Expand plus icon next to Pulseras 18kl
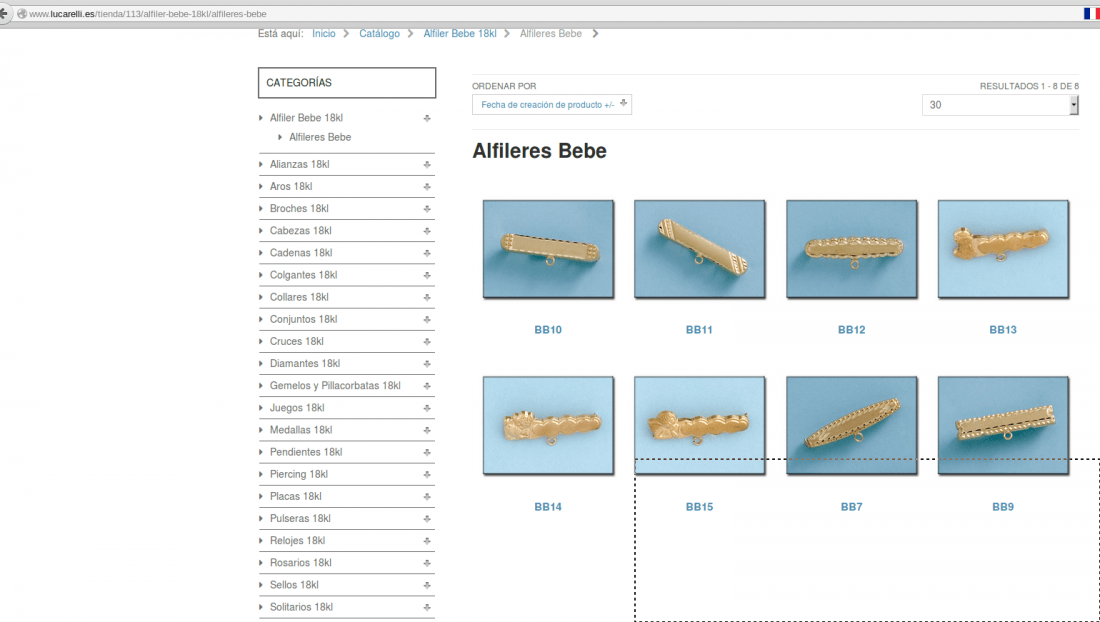Image resolution: width=1100 pixels, height=622 pixels. point(427,519)
